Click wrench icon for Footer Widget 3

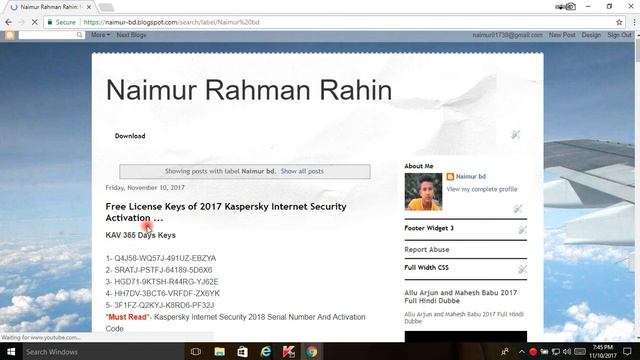[522, 229]
